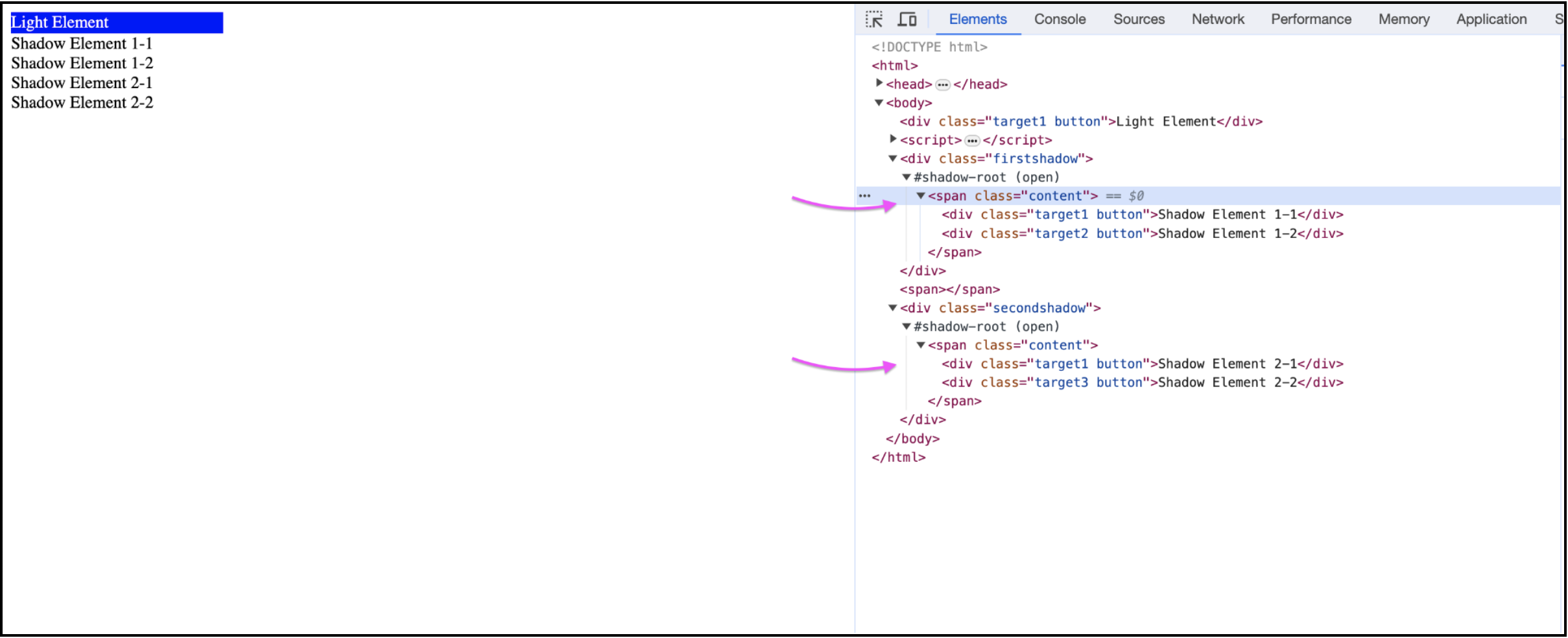
Task: Click Shadow Element 1-2 on the page
Action: pos(82,64)
